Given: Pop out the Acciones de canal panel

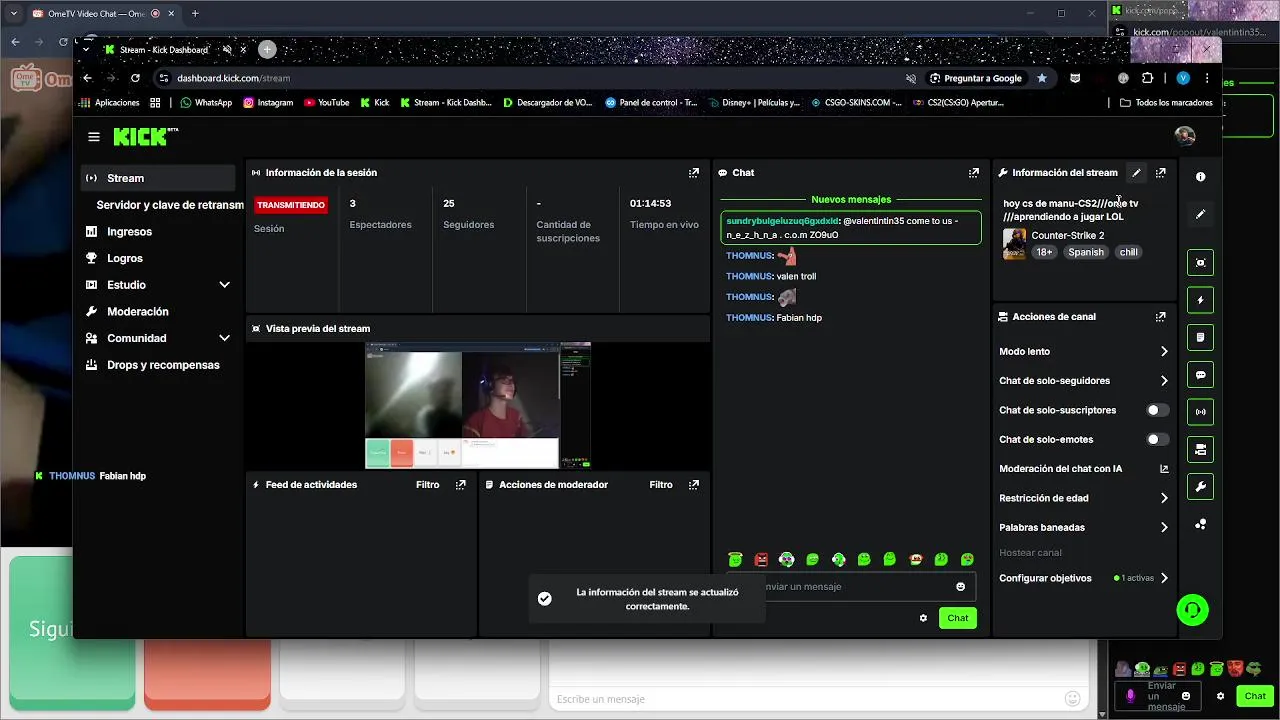Looking at the screenshot, I should [1160, 317].
